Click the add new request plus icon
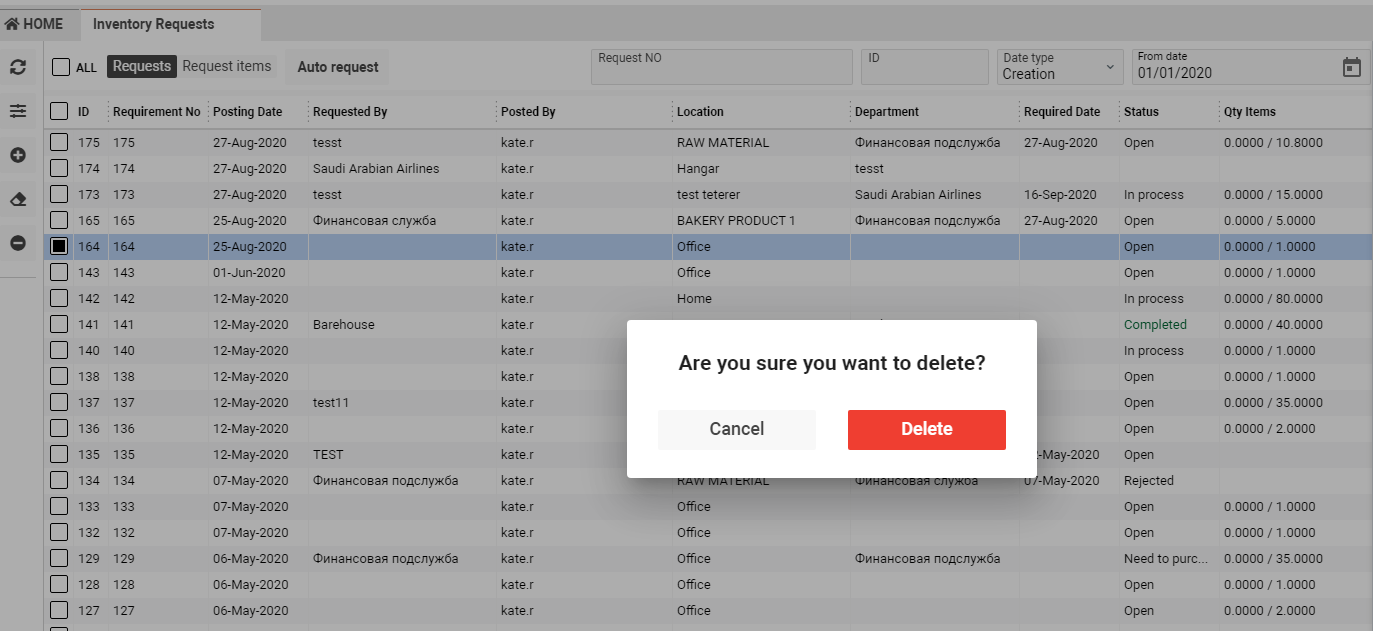1373x631 pixels. click(x=18, y=155)
